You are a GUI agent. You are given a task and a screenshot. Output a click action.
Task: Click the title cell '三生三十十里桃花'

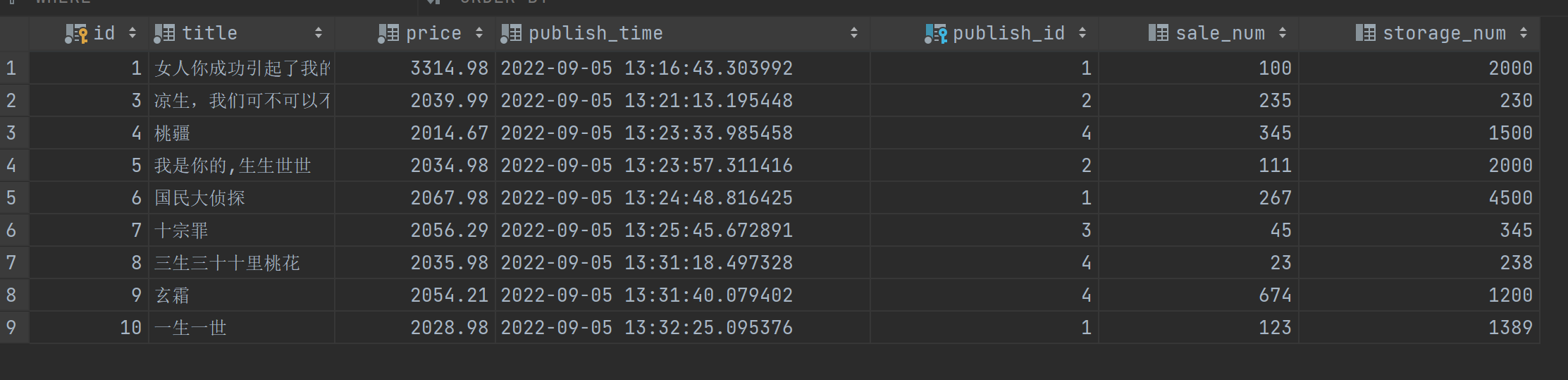(227, 263)
